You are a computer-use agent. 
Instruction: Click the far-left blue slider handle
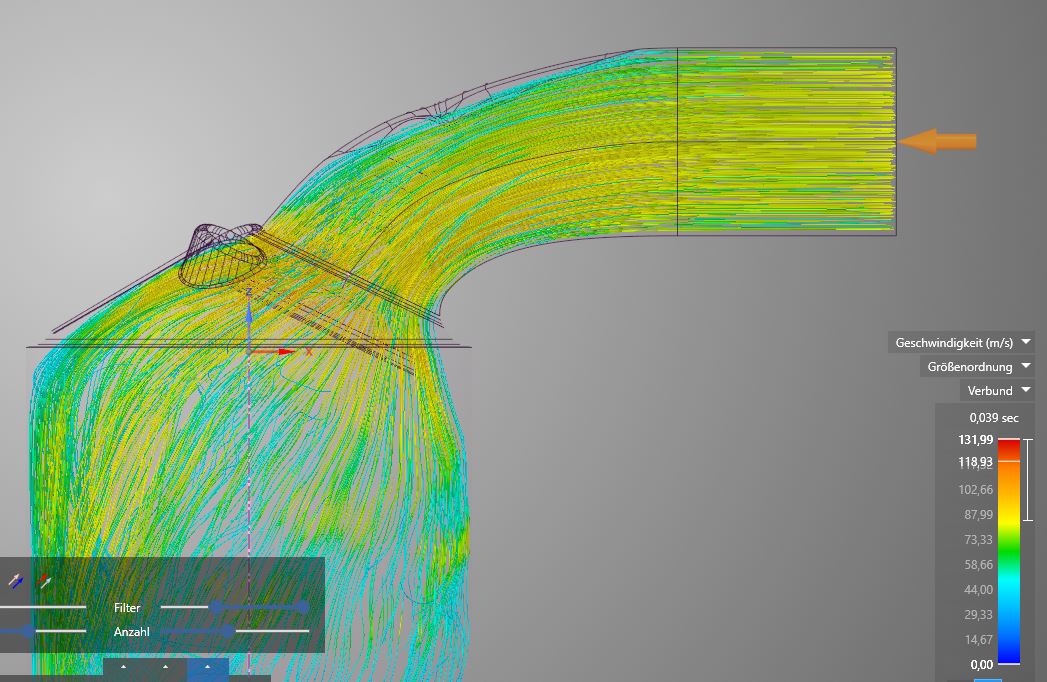click(27, 631)
